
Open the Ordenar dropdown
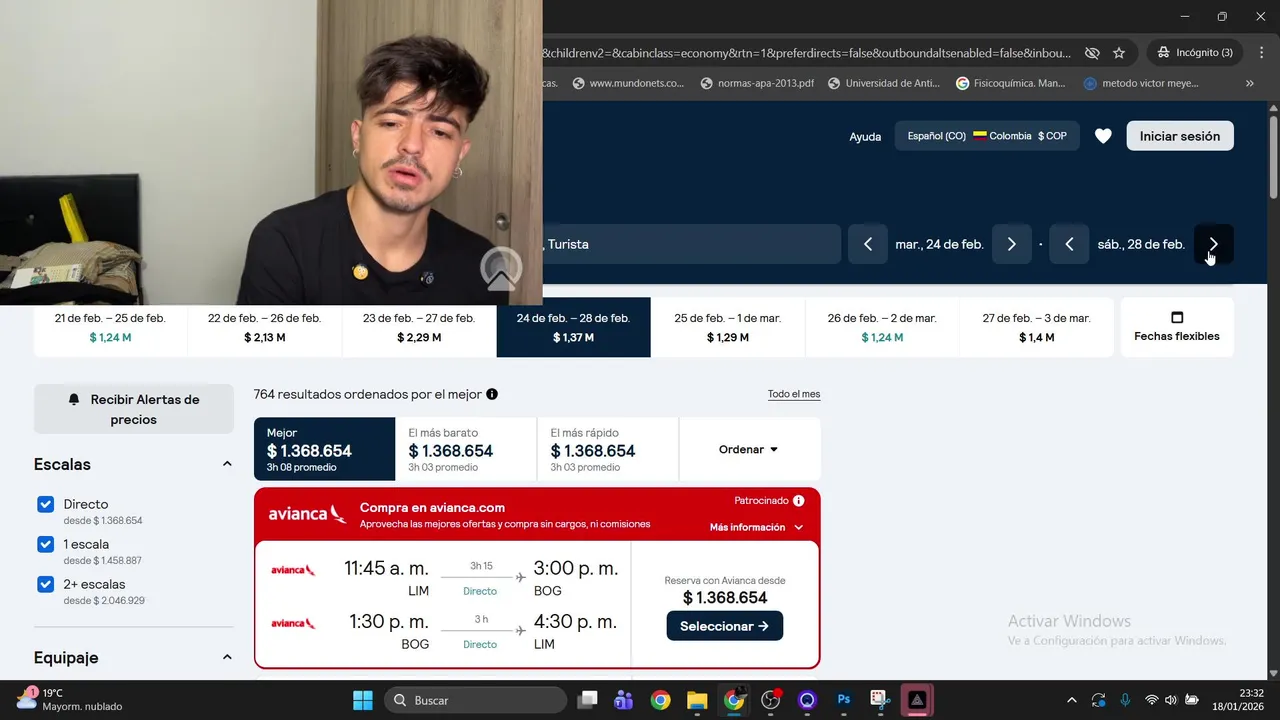(749, 449)
